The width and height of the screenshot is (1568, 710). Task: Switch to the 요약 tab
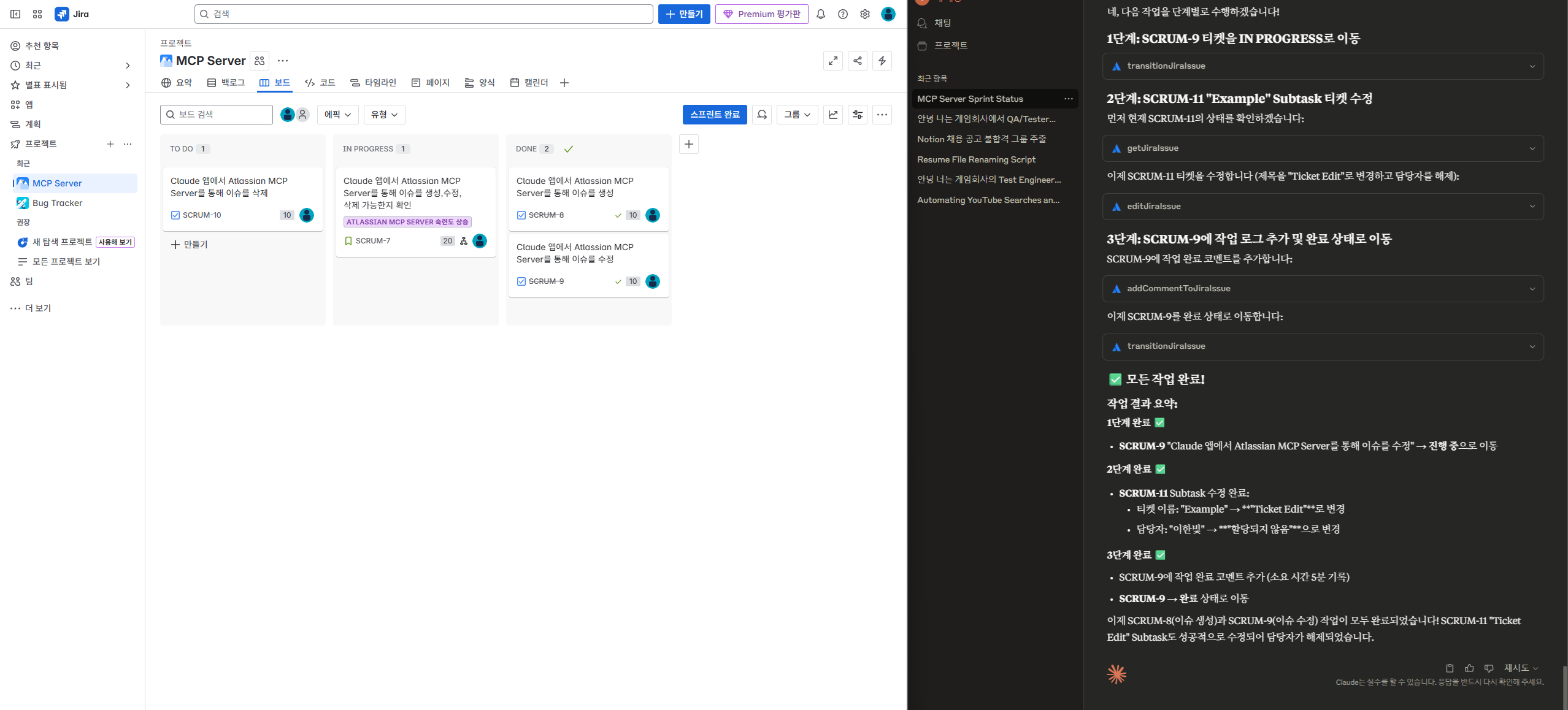(177, 83)
